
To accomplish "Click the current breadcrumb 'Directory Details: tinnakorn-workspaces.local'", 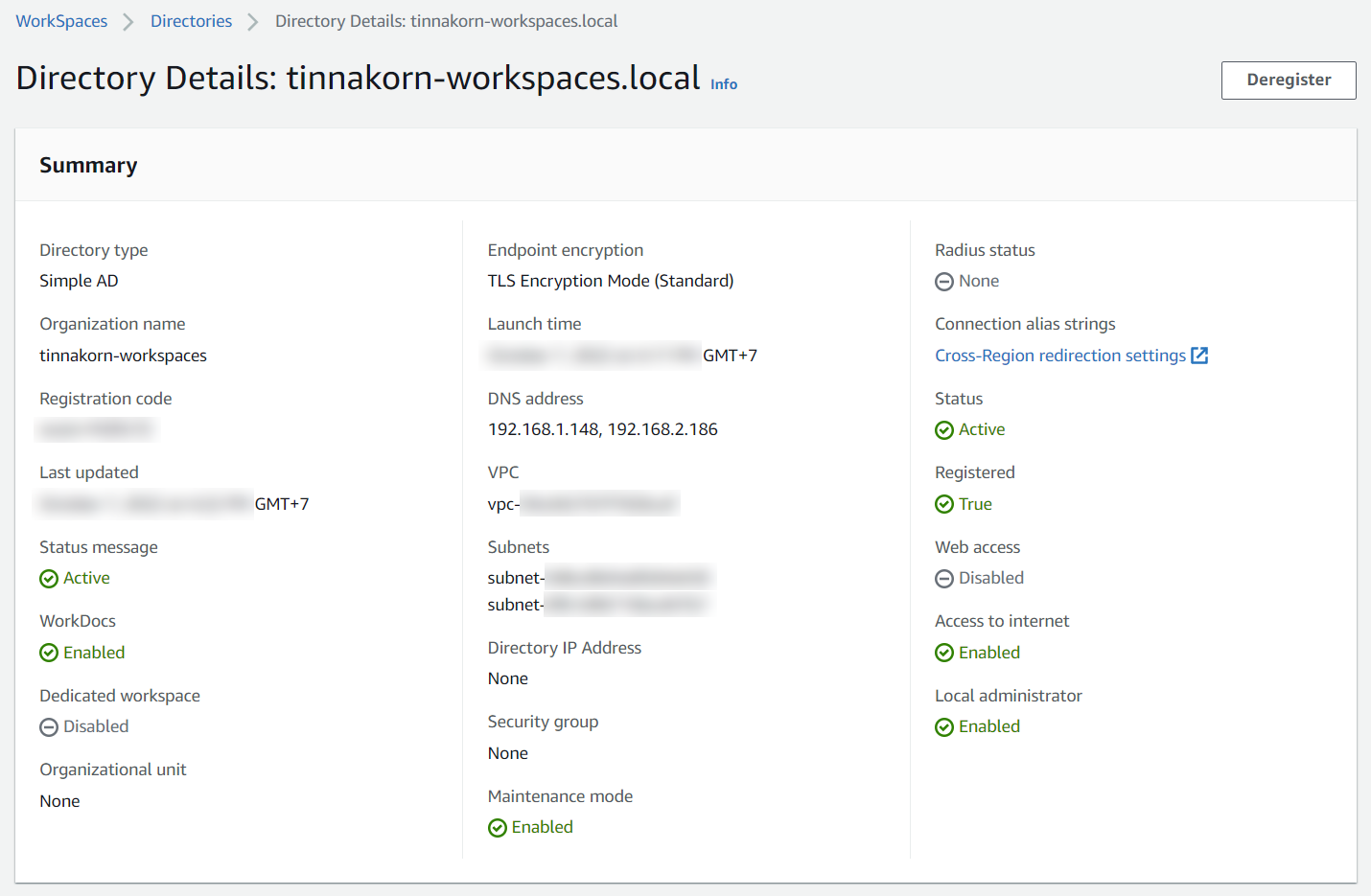I will click(x=446, y=21).
